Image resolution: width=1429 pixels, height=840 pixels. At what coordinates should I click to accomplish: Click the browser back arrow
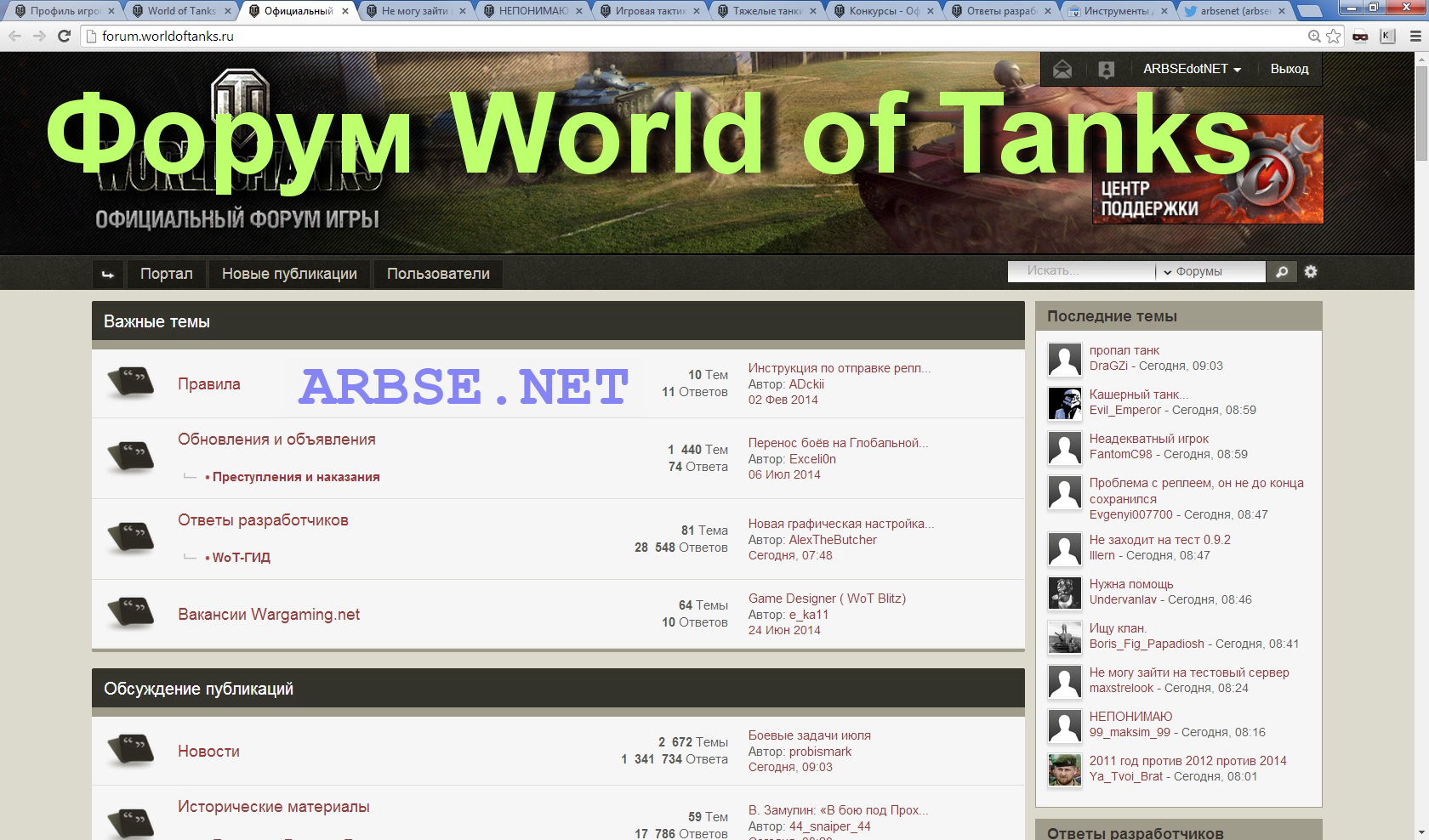(x=14, y=37)
